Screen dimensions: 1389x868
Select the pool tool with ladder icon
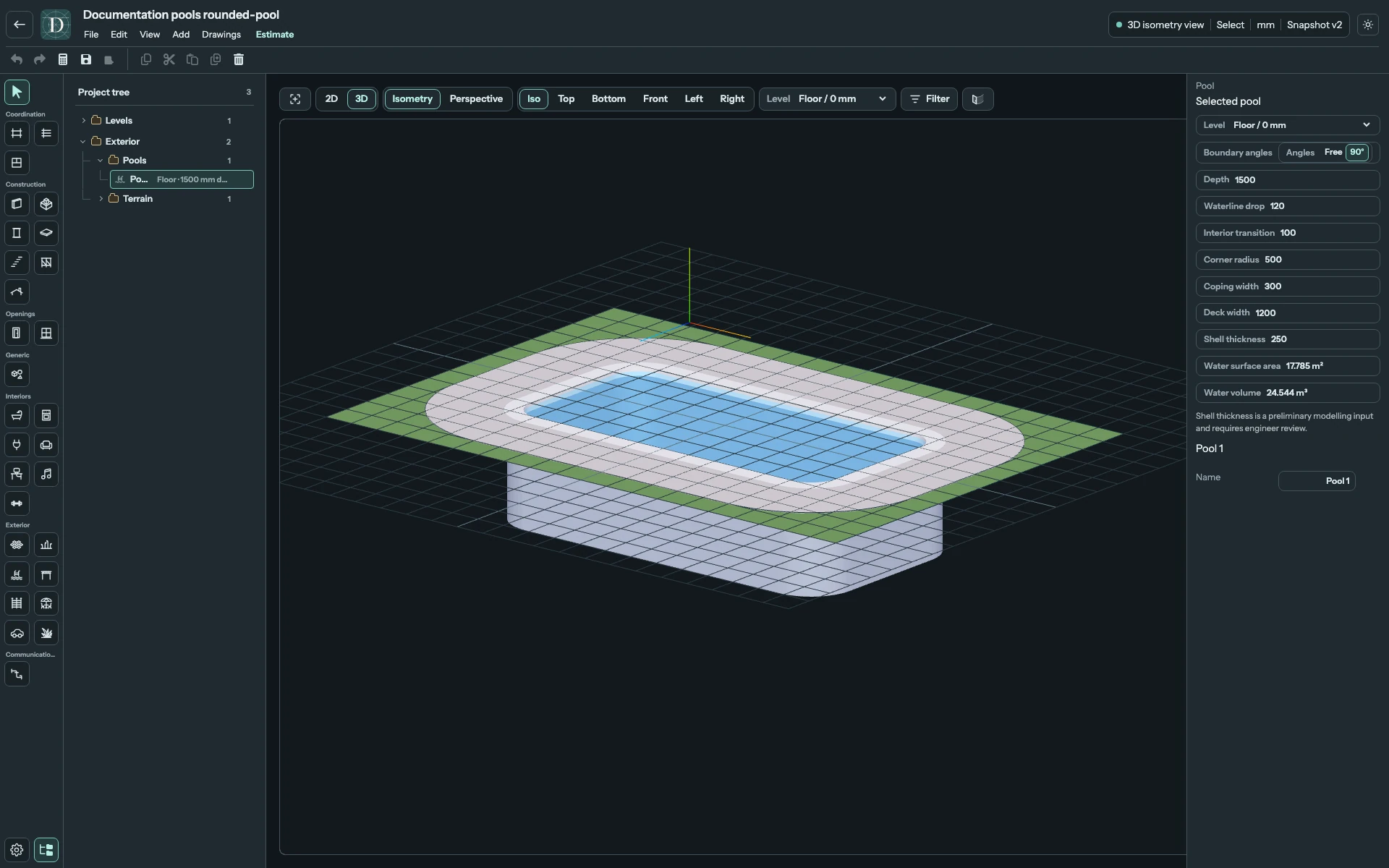17,574
